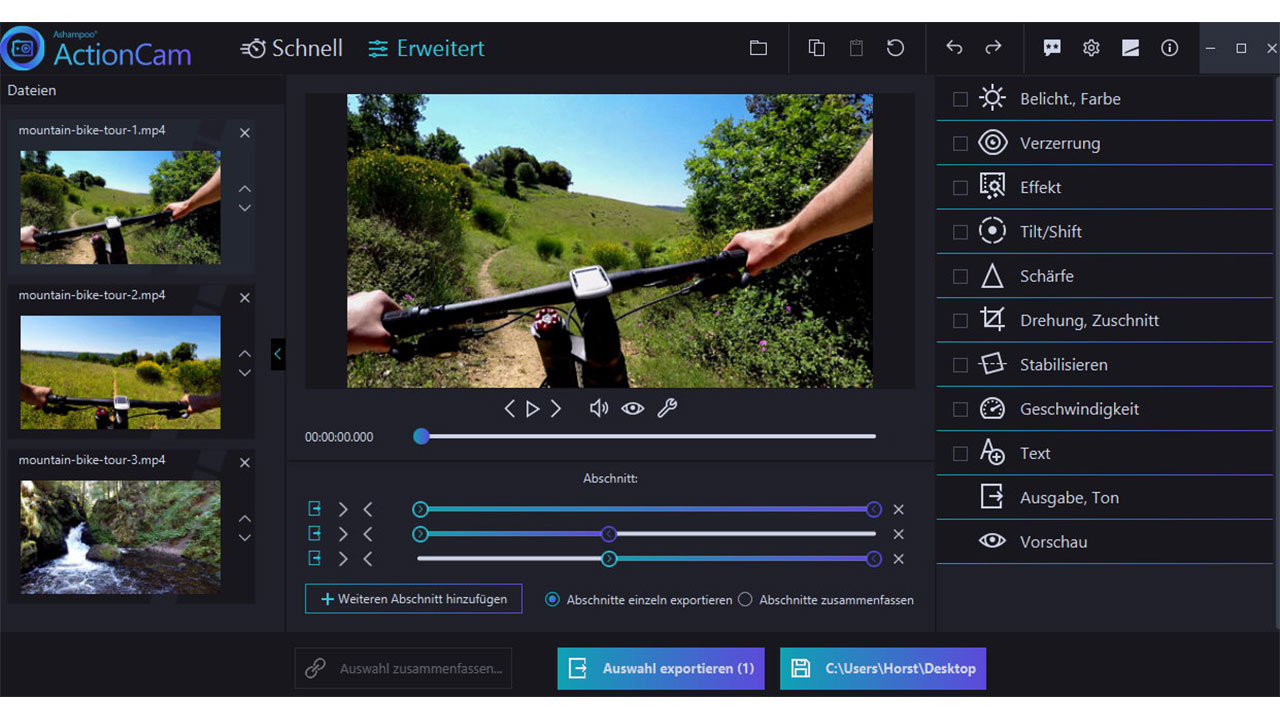Open the Ausgabe, Ton section
The height and width of the screenshot is (720, 1280).
click(1068, 497)
